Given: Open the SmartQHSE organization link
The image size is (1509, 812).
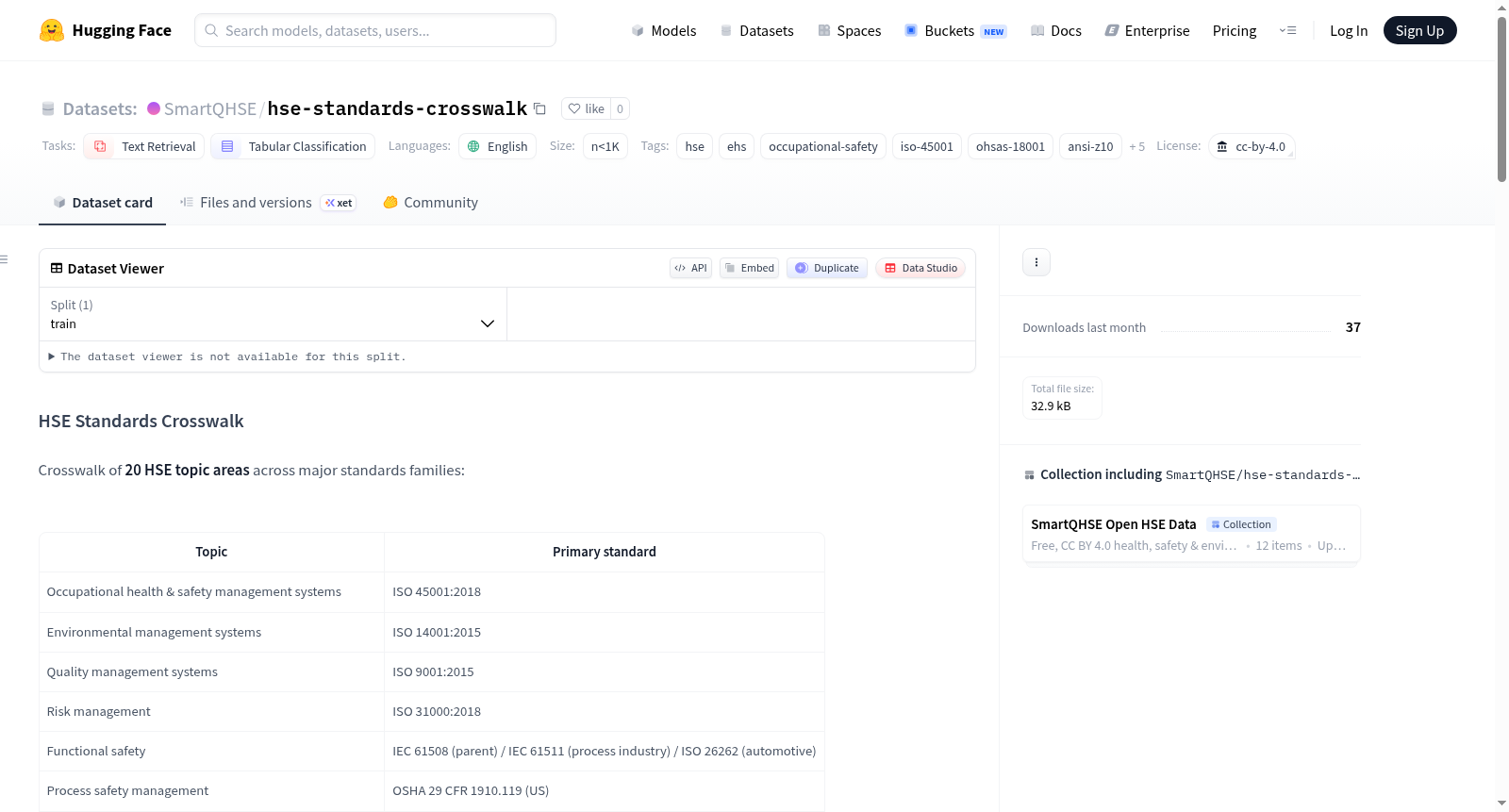Looking at the screenshot, I should 209,108.
